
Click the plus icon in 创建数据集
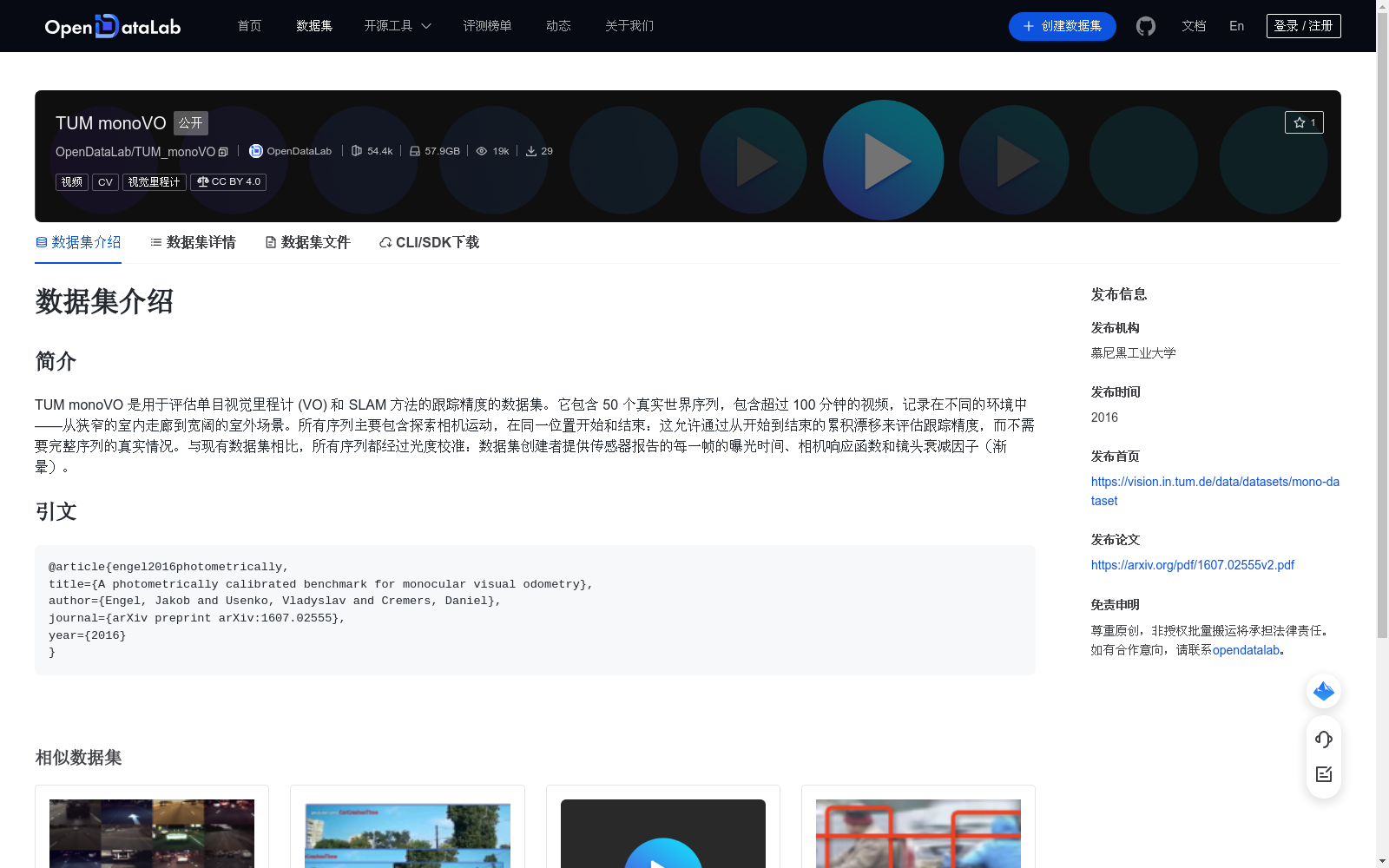[1029, 26]
